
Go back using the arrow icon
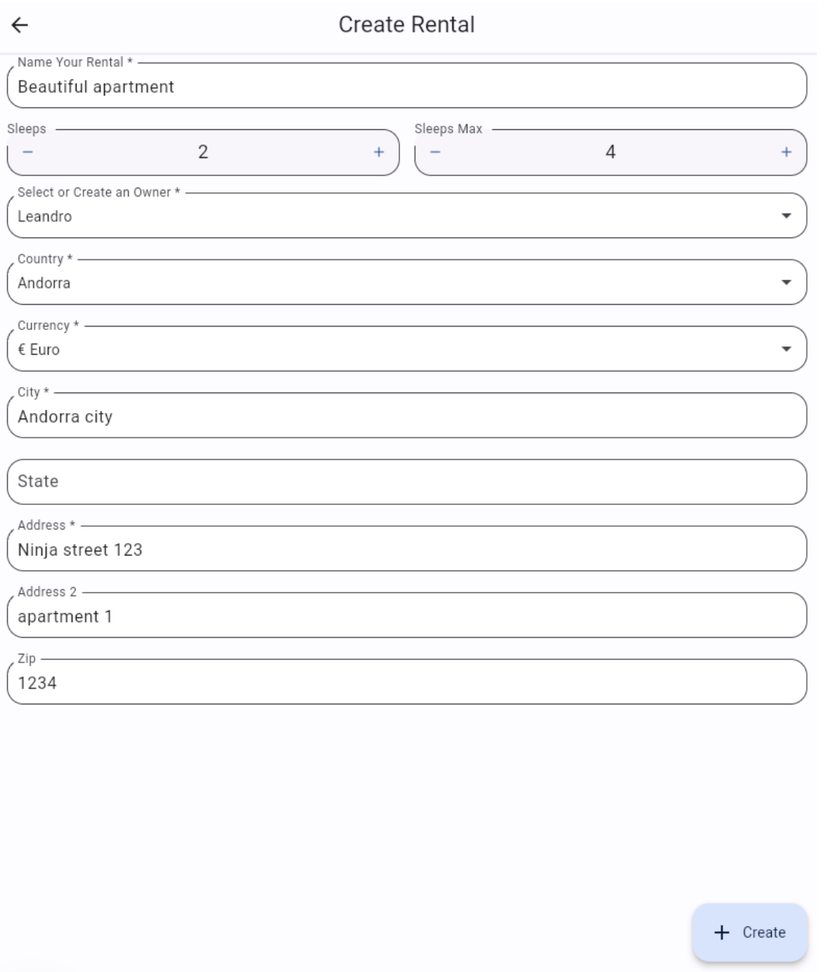tap(20, 25)
